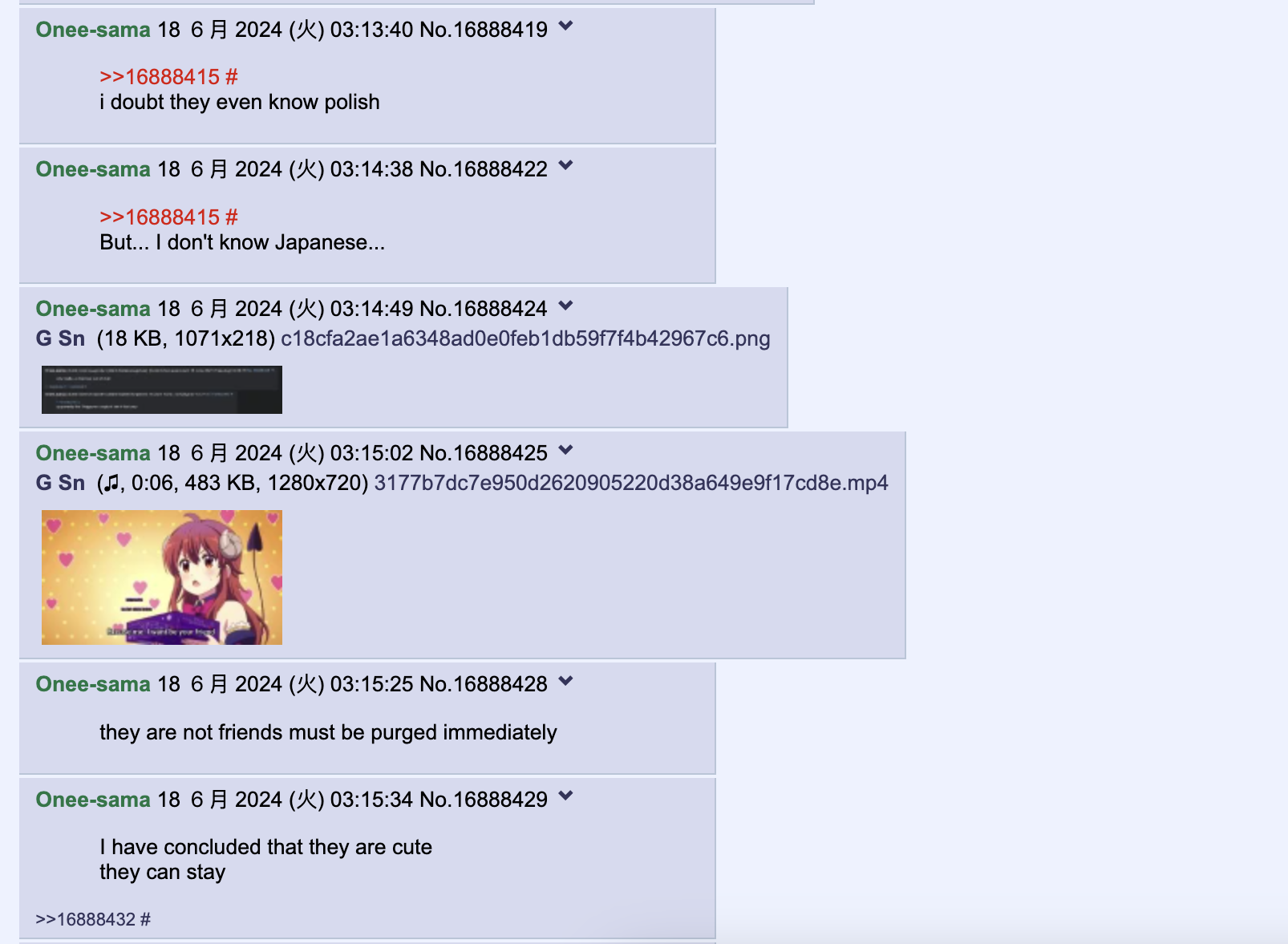This screenshot has width=1288, height=944.
Task: Click post number No.16888419
Action: click(x=484, y=30)
